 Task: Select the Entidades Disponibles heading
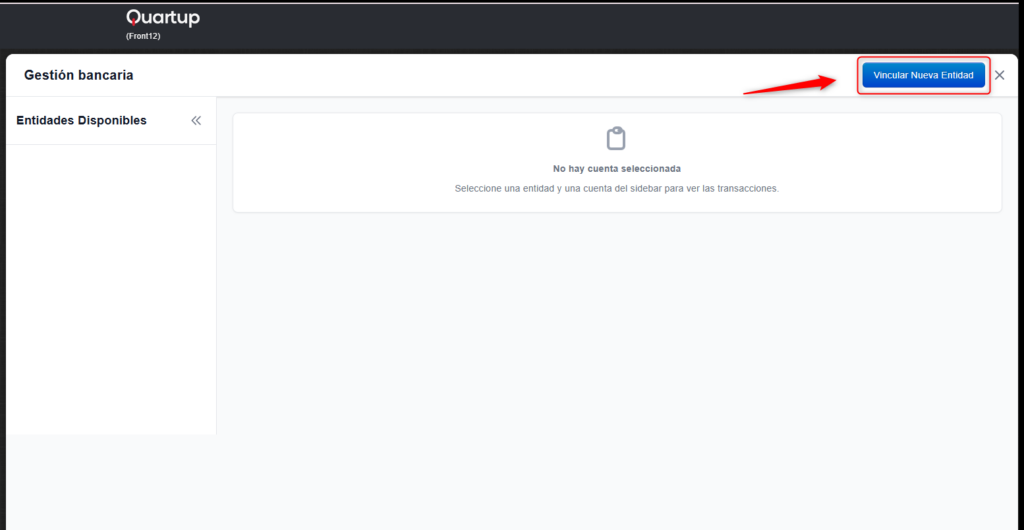pos(81,121)
